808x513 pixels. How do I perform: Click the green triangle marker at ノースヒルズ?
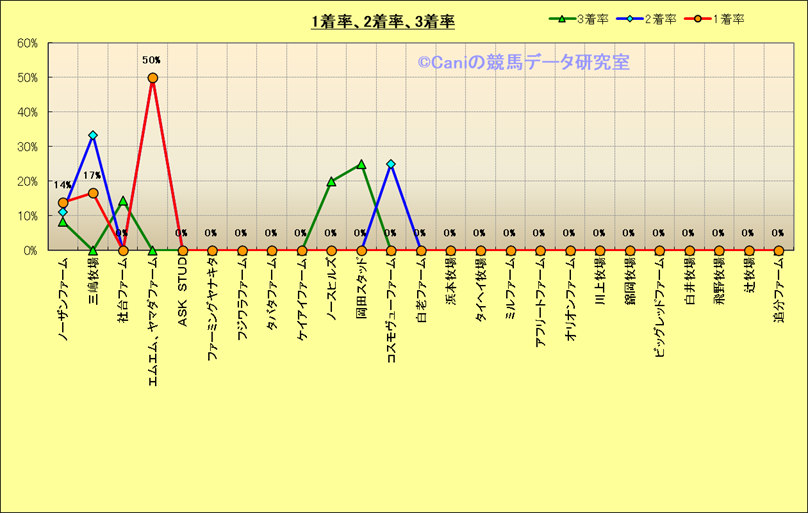[331, 182]
